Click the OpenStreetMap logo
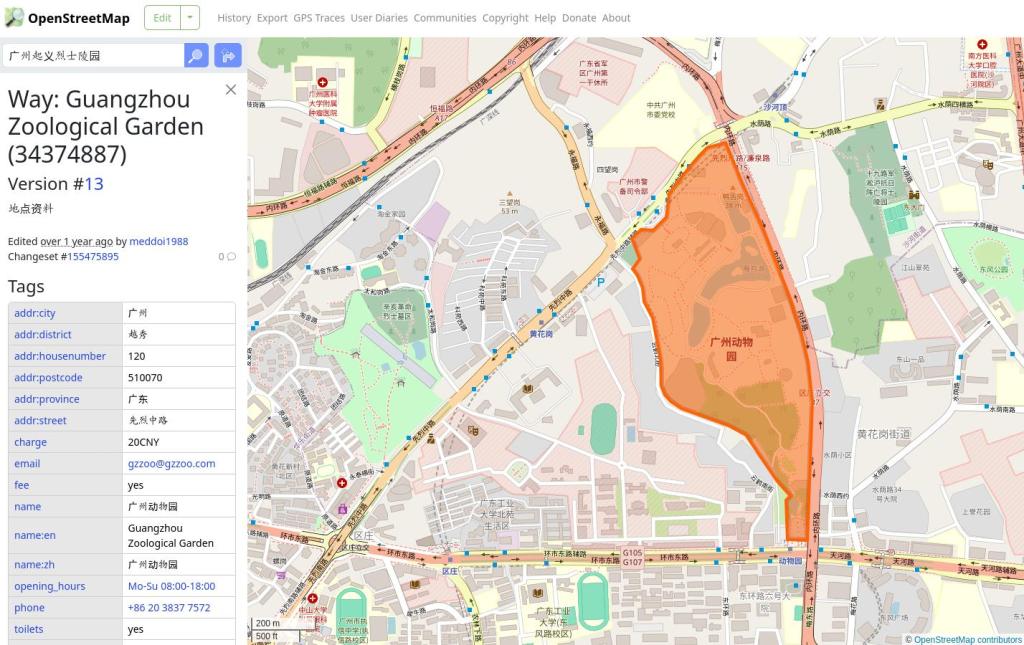The height and width of the screenshot is (645, 1024). [67, 18]
